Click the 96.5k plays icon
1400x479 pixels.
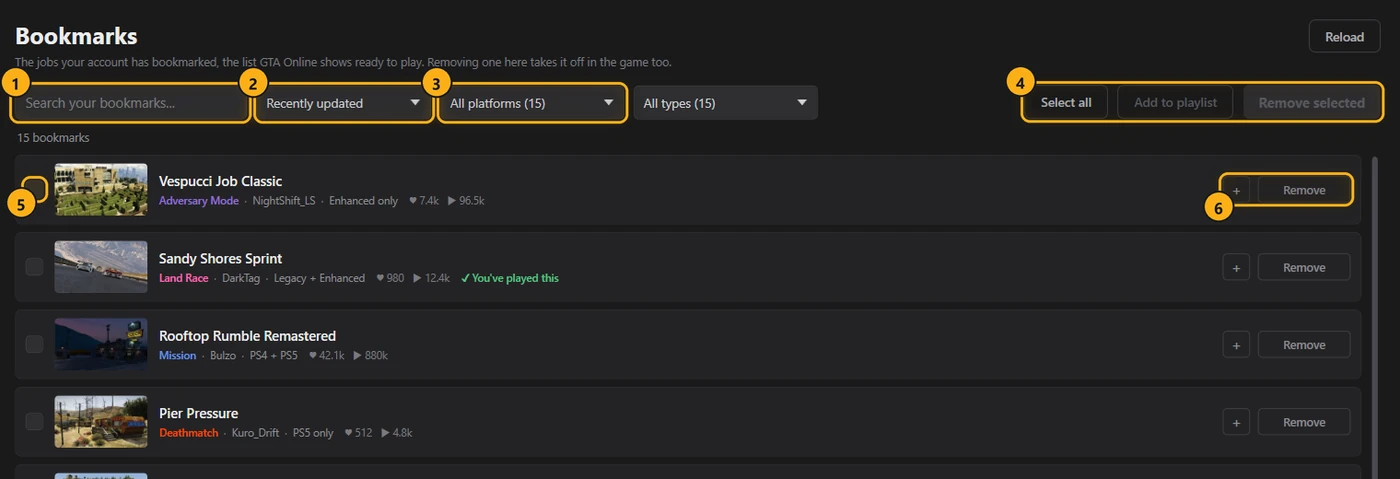pyautogui.click(x=452, y=201)
